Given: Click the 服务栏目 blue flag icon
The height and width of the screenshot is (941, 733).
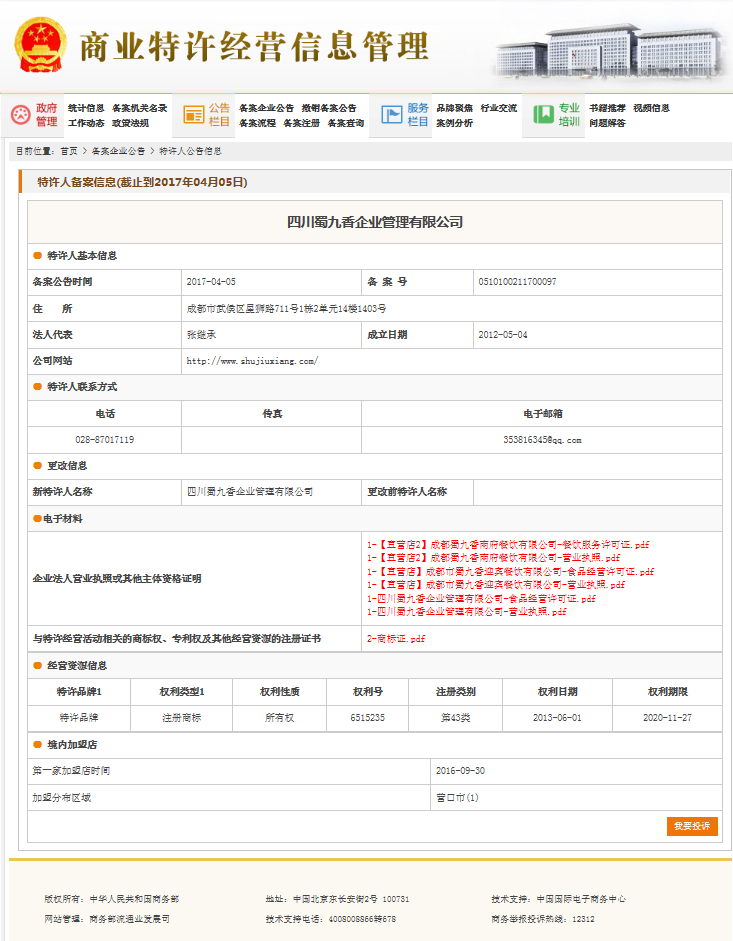Looking at the screenshot, I should (x=391, y=115).
